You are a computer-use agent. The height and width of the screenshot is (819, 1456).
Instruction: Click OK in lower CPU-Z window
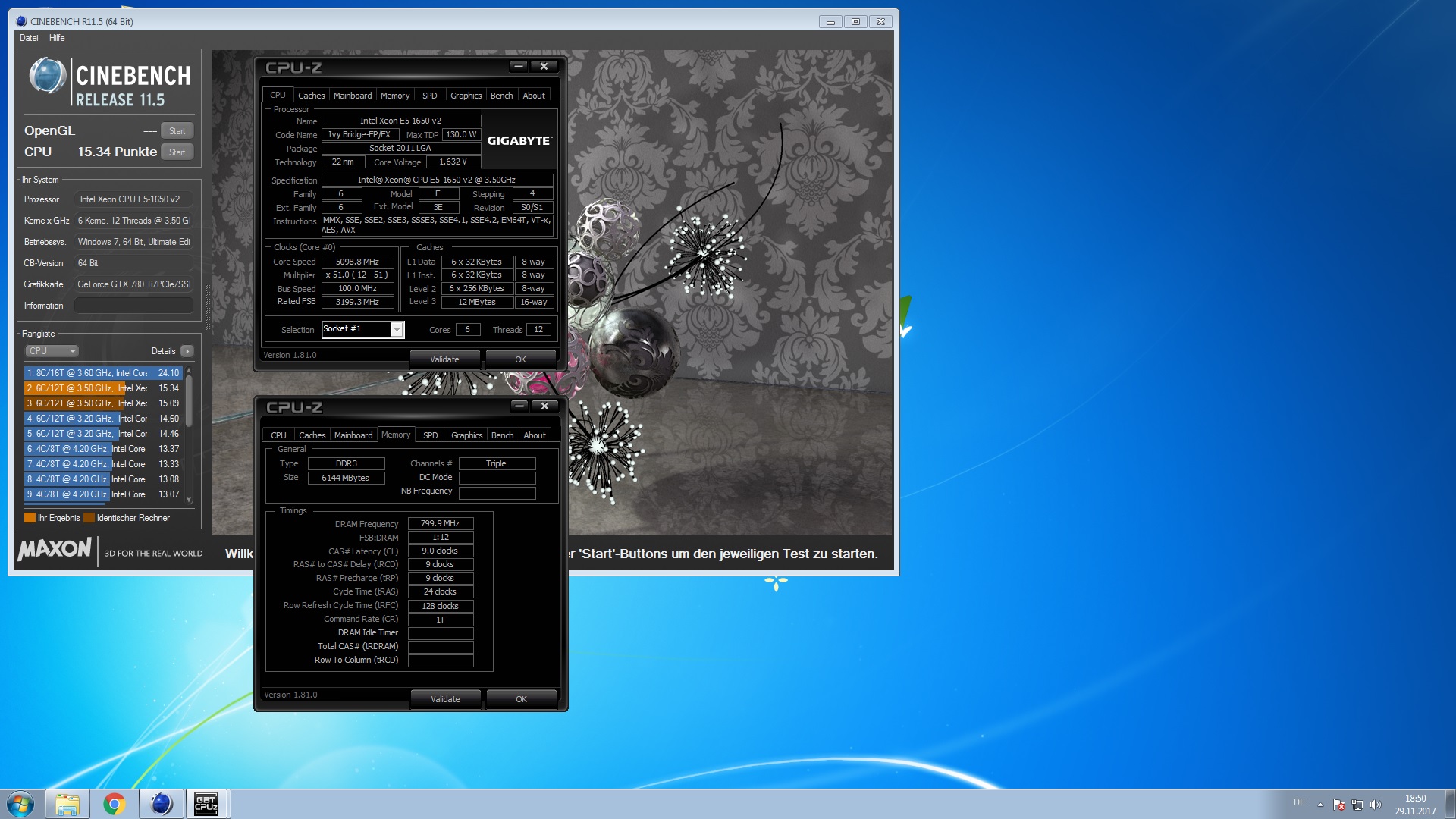tap(521, 699)
